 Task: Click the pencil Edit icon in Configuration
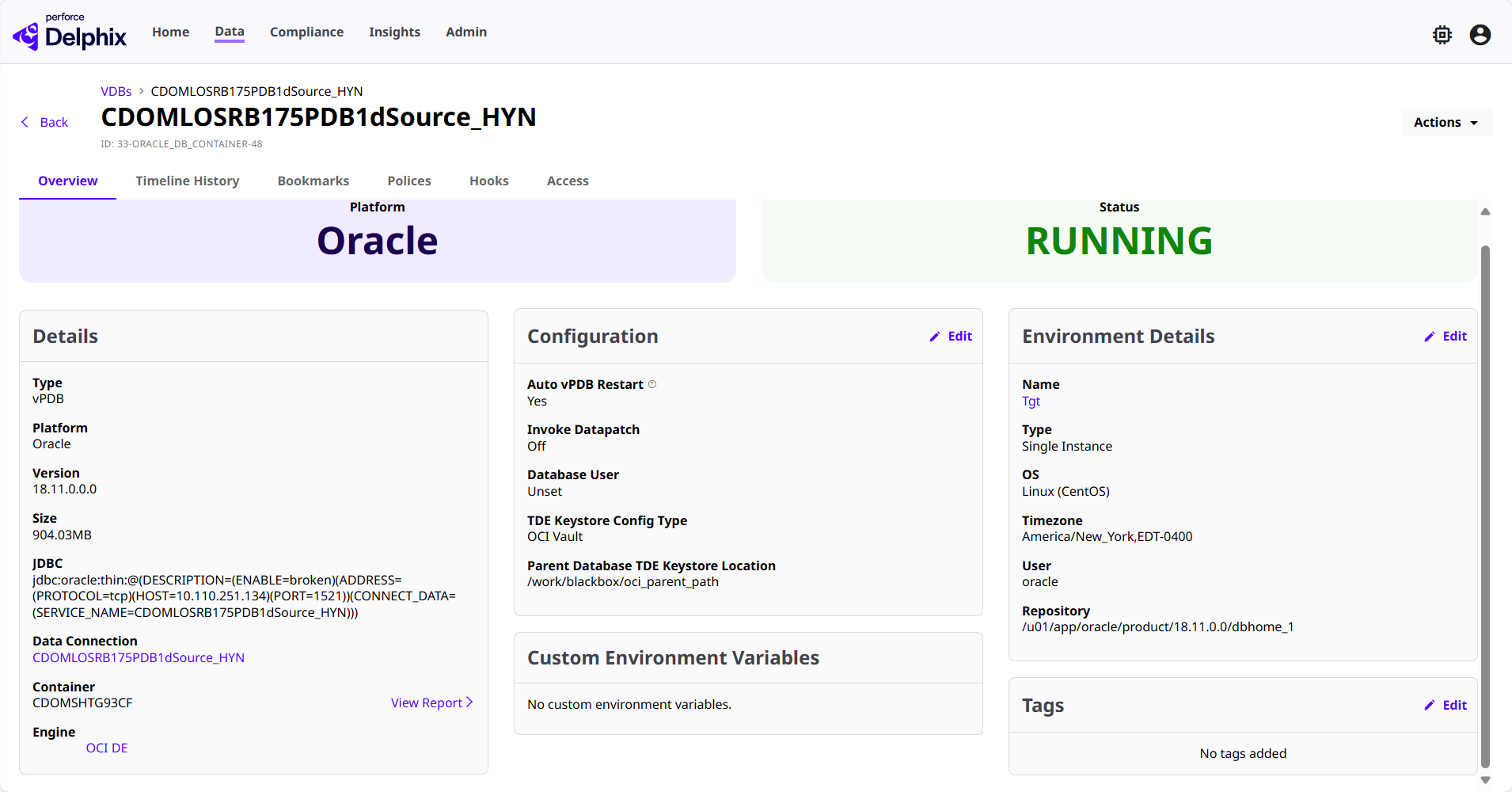[x=935, y=337]
